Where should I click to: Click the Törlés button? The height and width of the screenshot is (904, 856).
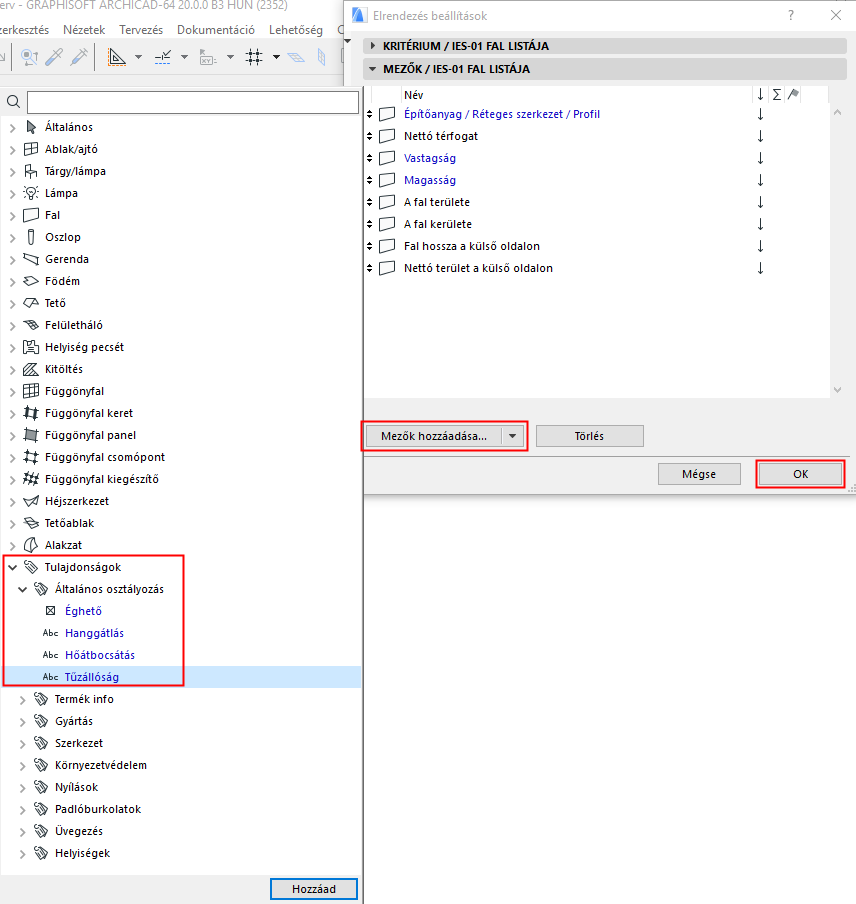click(x=589, y=436)
